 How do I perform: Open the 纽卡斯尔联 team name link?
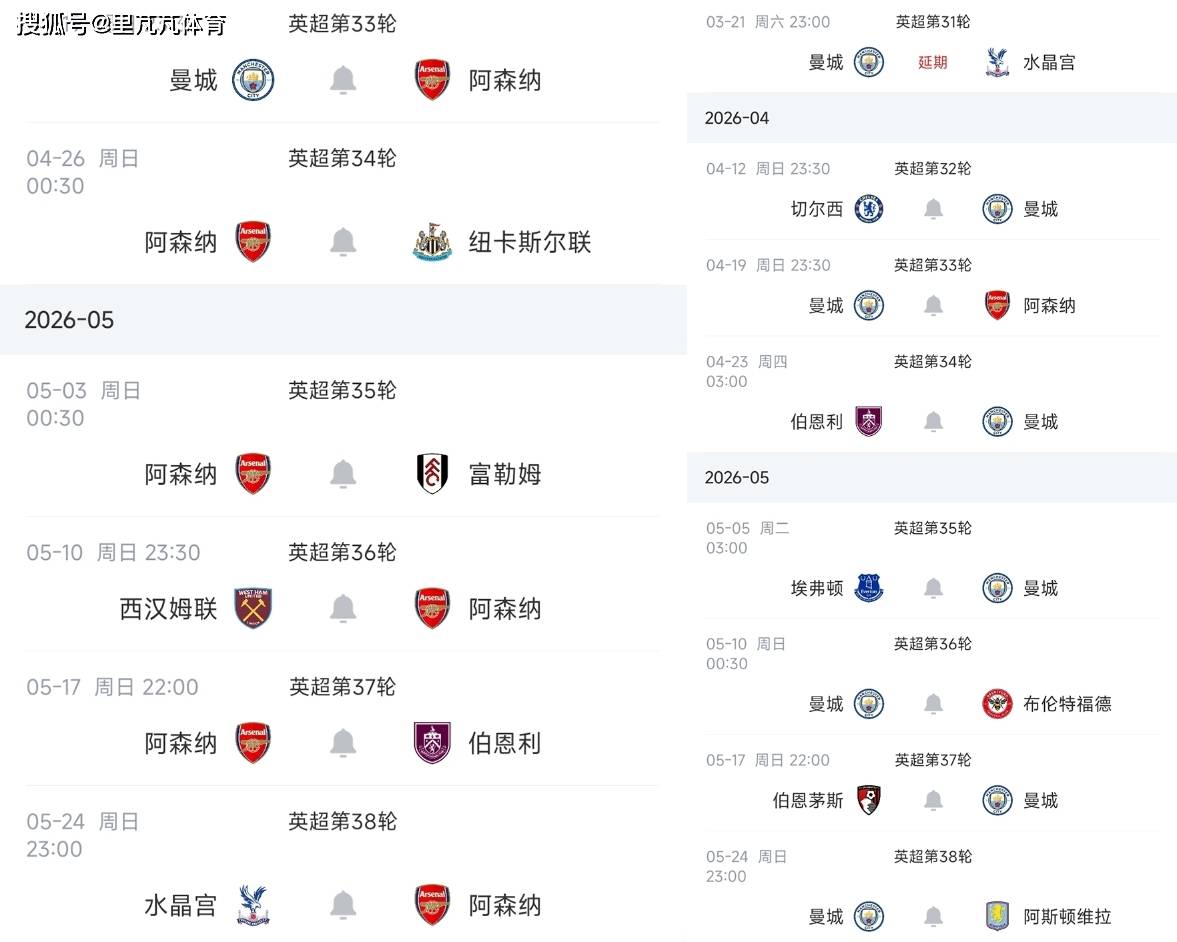pos(530,242)
